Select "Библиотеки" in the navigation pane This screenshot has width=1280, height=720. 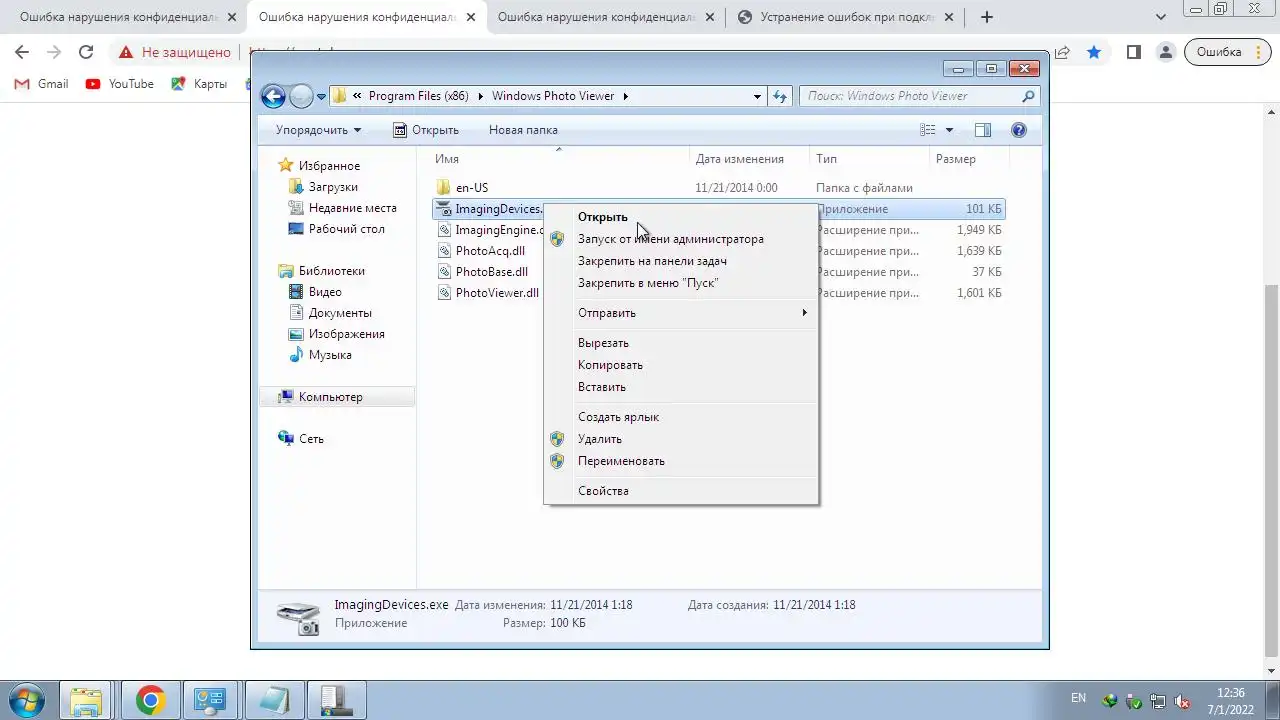(x=331, y=271)
